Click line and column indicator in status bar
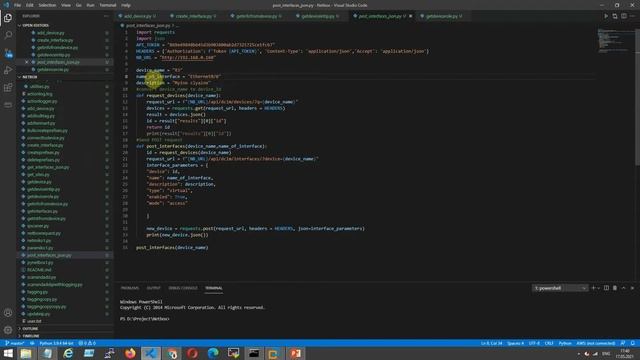The height and width of the screenshot is (360, 640). pyautogui.click(x=491, y=343)
